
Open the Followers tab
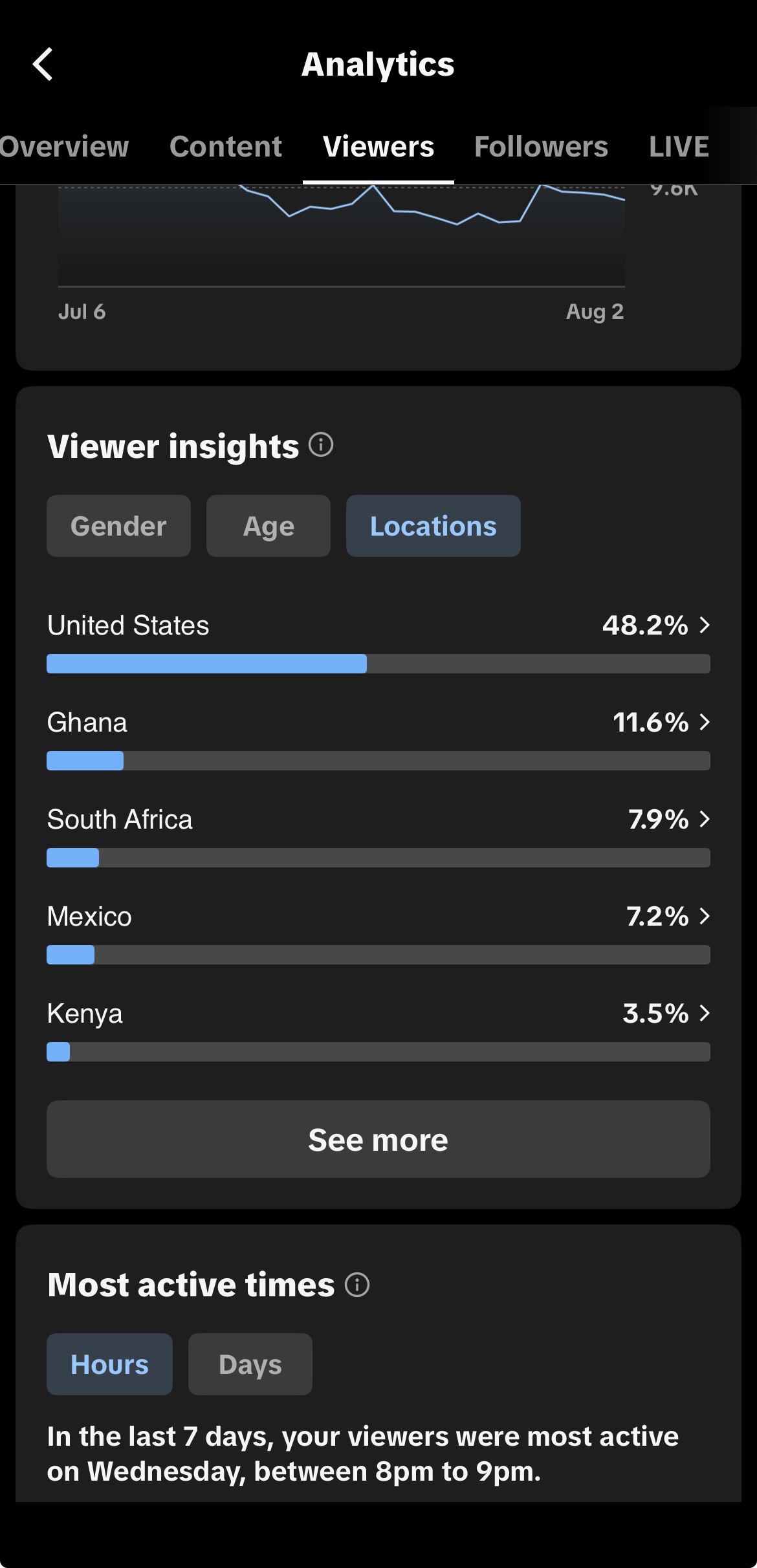click(542, 147)
